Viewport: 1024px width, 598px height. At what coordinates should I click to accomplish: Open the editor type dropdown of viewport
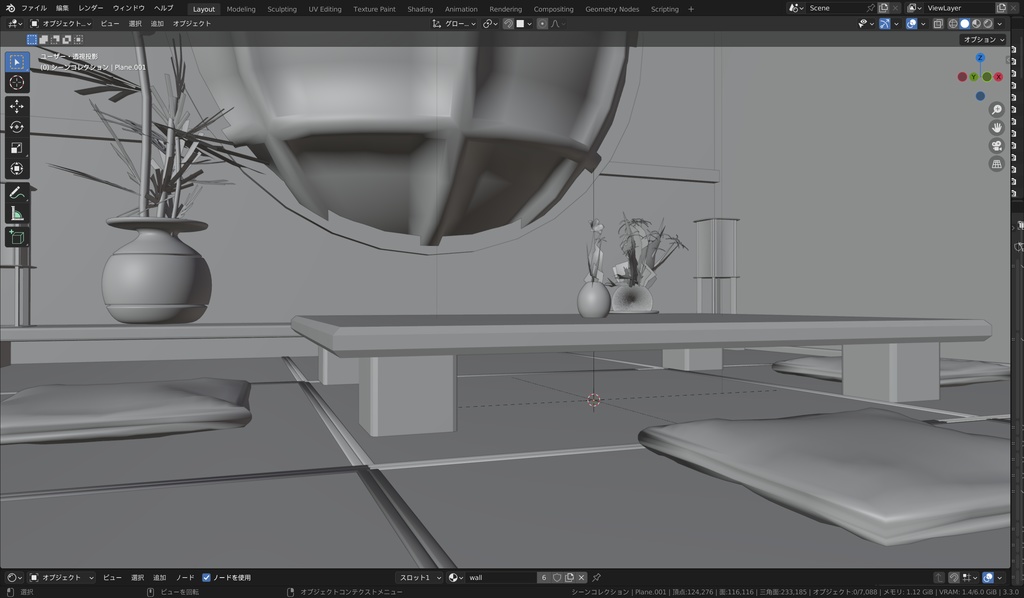point(13,24)
